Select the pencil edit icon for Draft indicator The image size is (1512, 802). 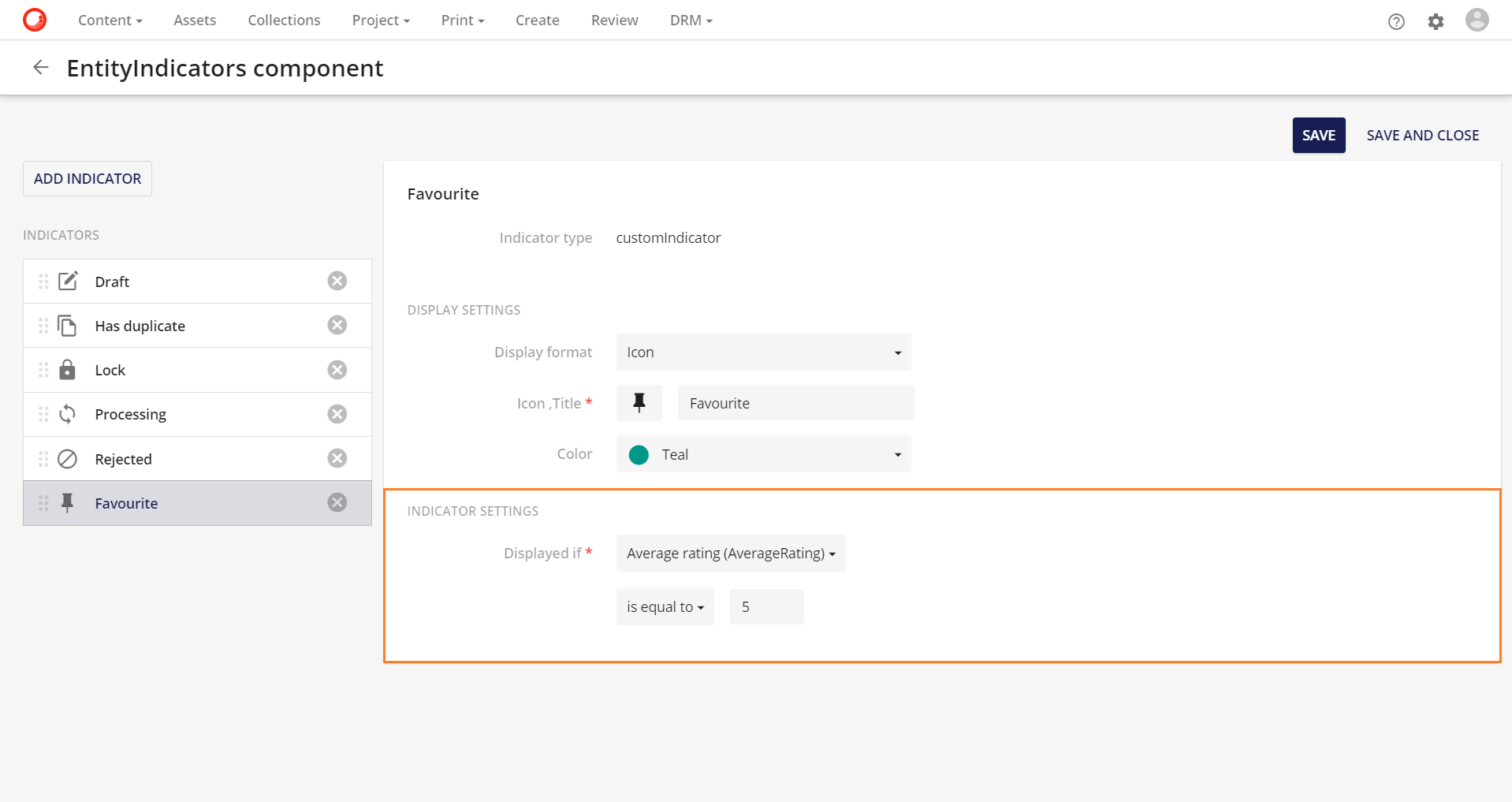pyautogui.click(x=68, y=280)
